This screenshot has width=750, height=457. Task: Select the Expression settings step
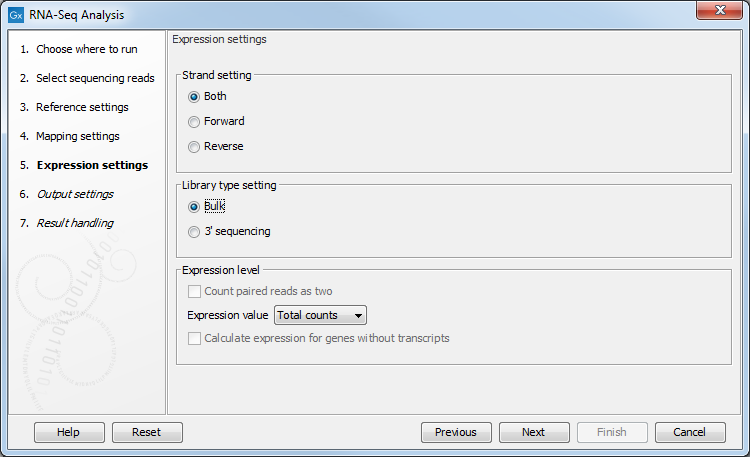(91, 165)
